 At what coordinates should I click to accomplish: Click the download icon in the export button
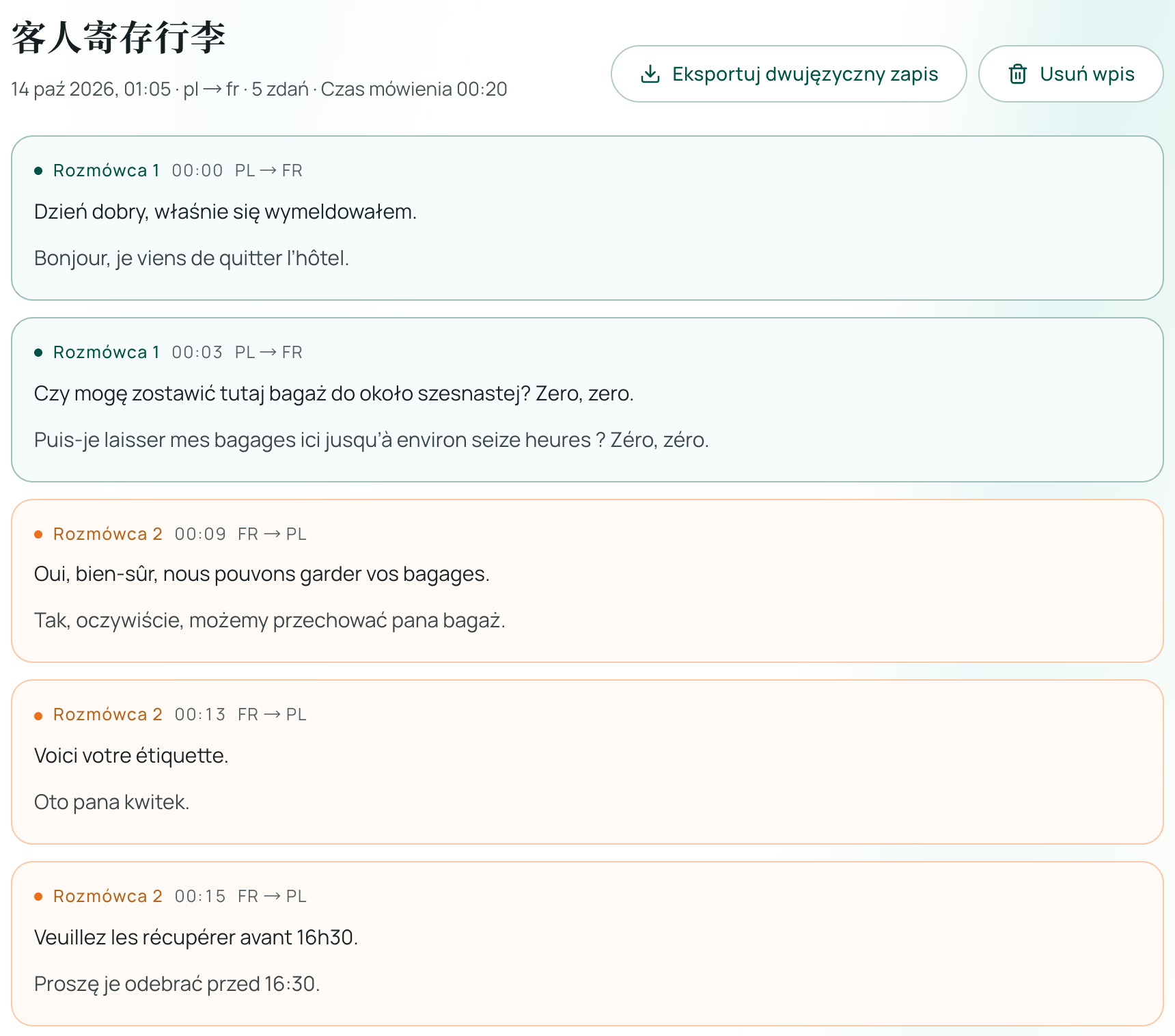coord(650,74)
